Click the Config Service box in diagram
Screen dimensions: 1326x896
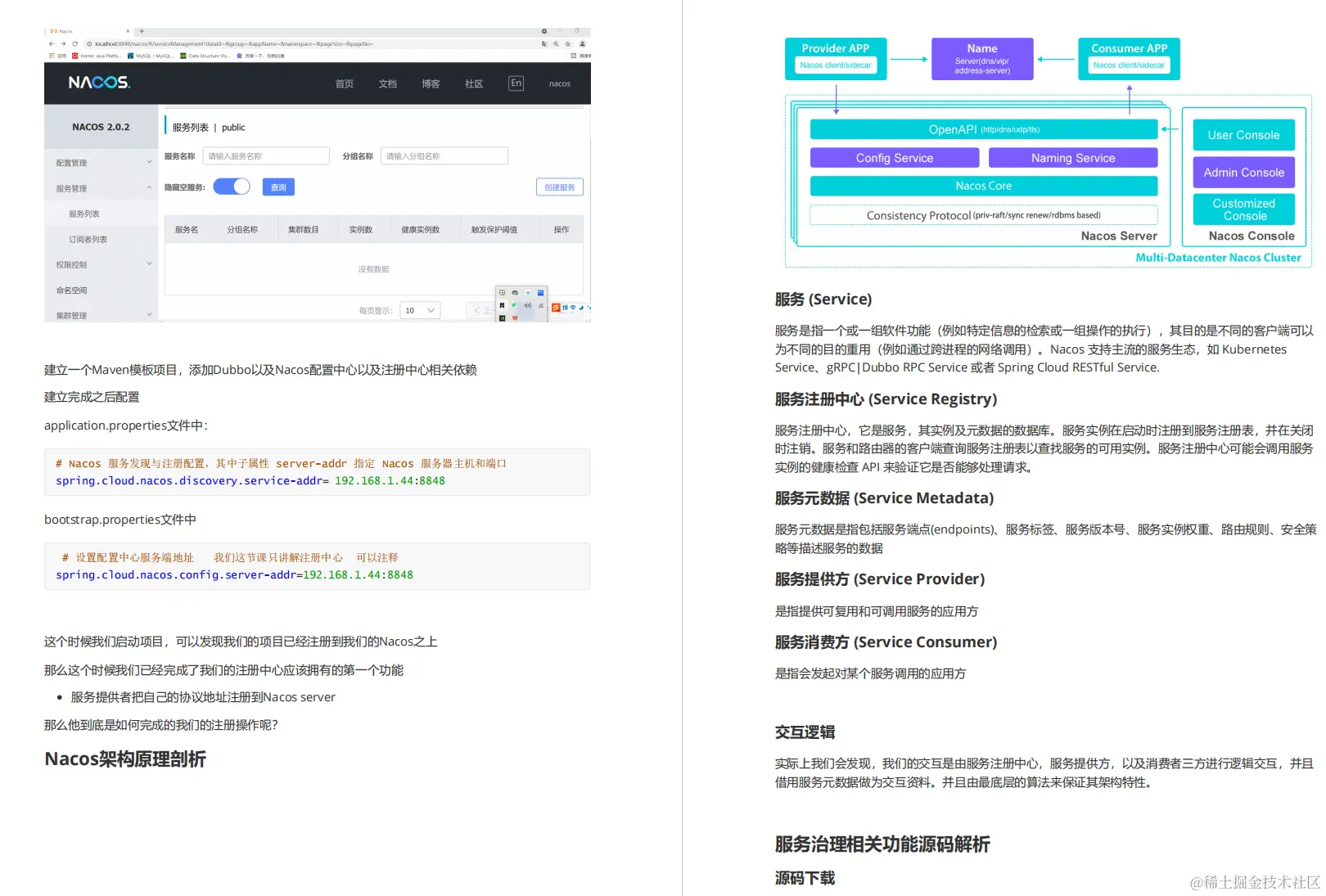pyautogui.click(x=895, y=158)
